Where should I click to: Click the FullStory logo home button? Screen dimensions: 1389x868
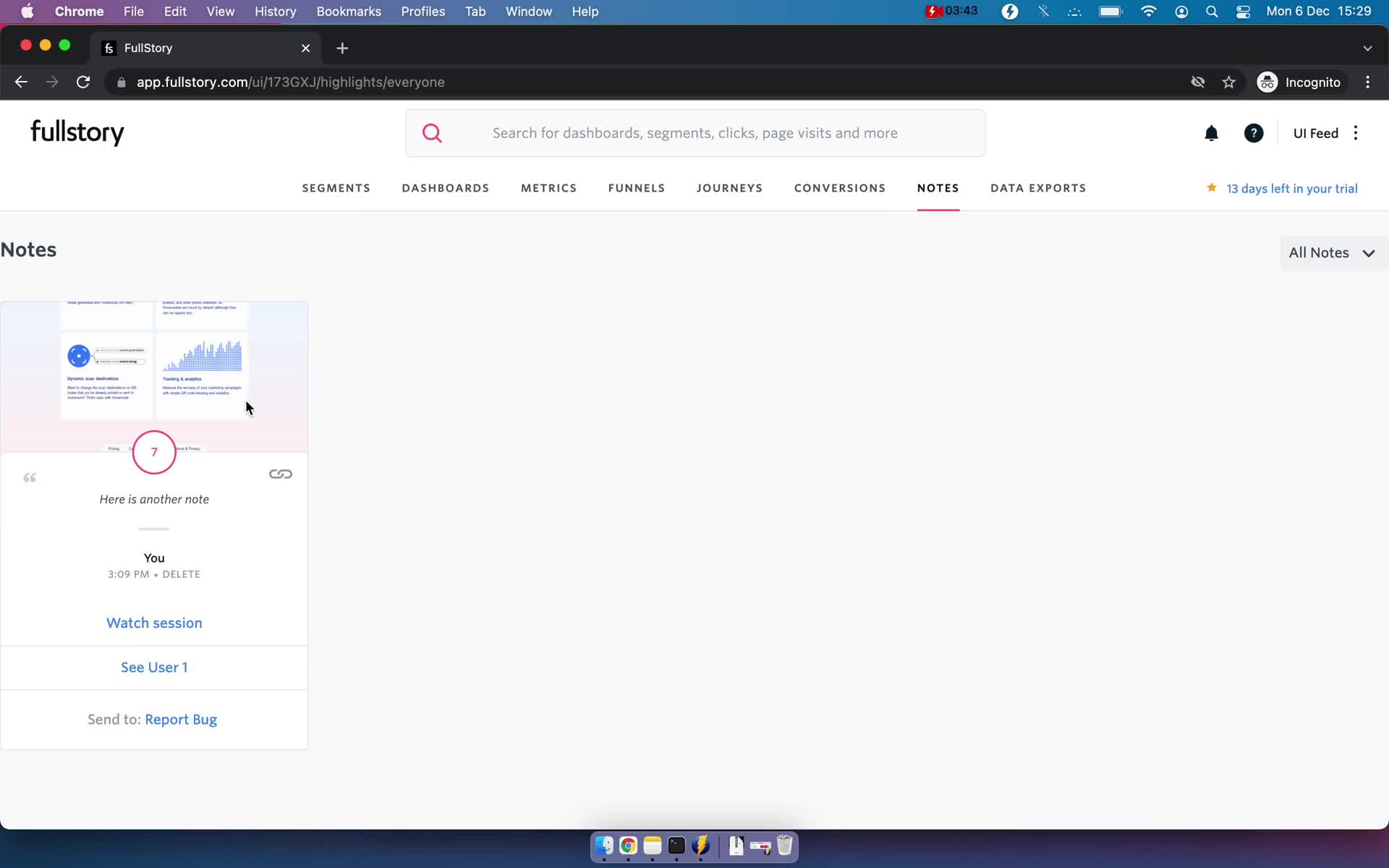click(77, 132)
